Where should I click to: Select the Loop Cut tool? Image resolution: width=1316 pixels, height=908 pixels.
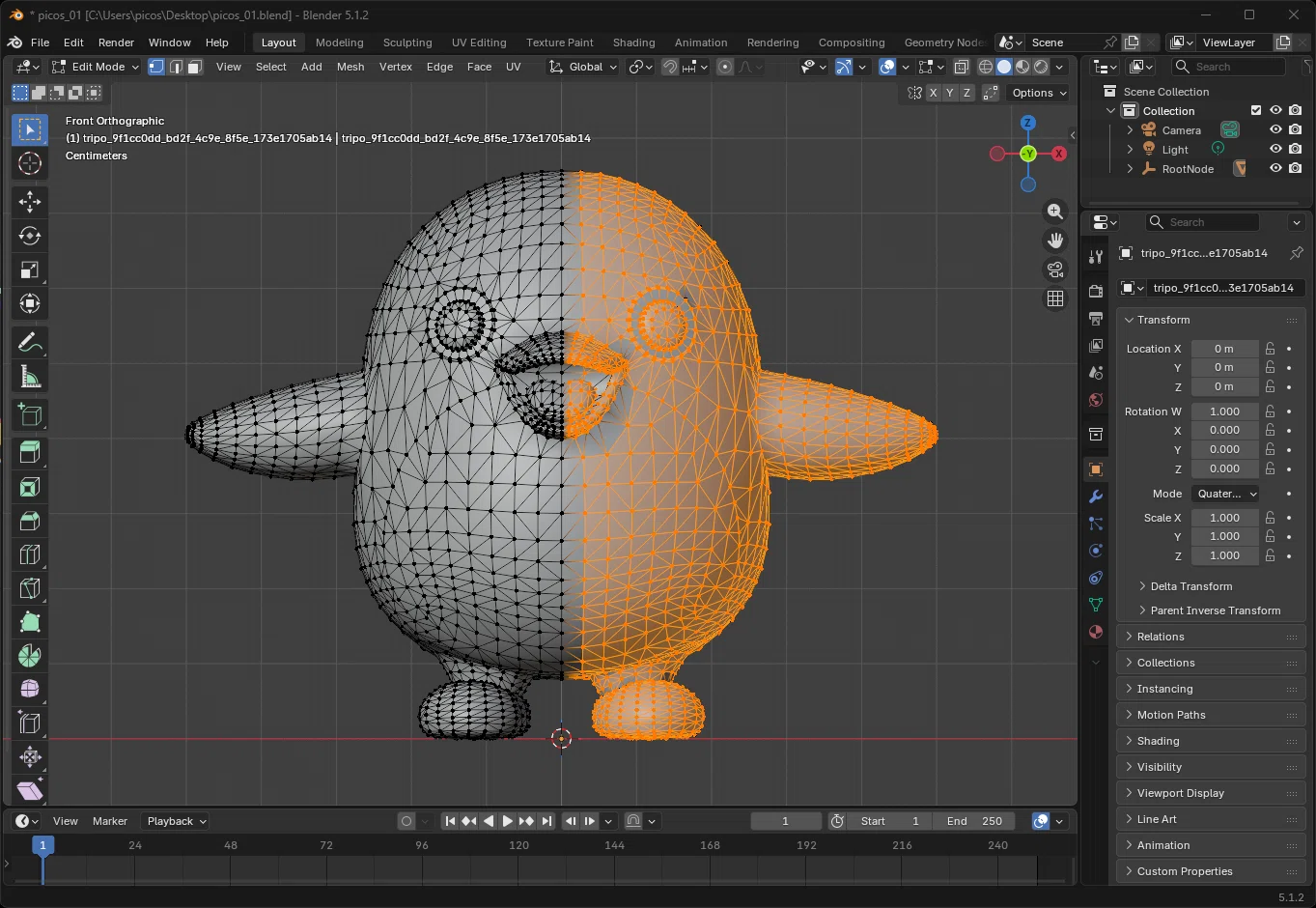pos(30,554)
